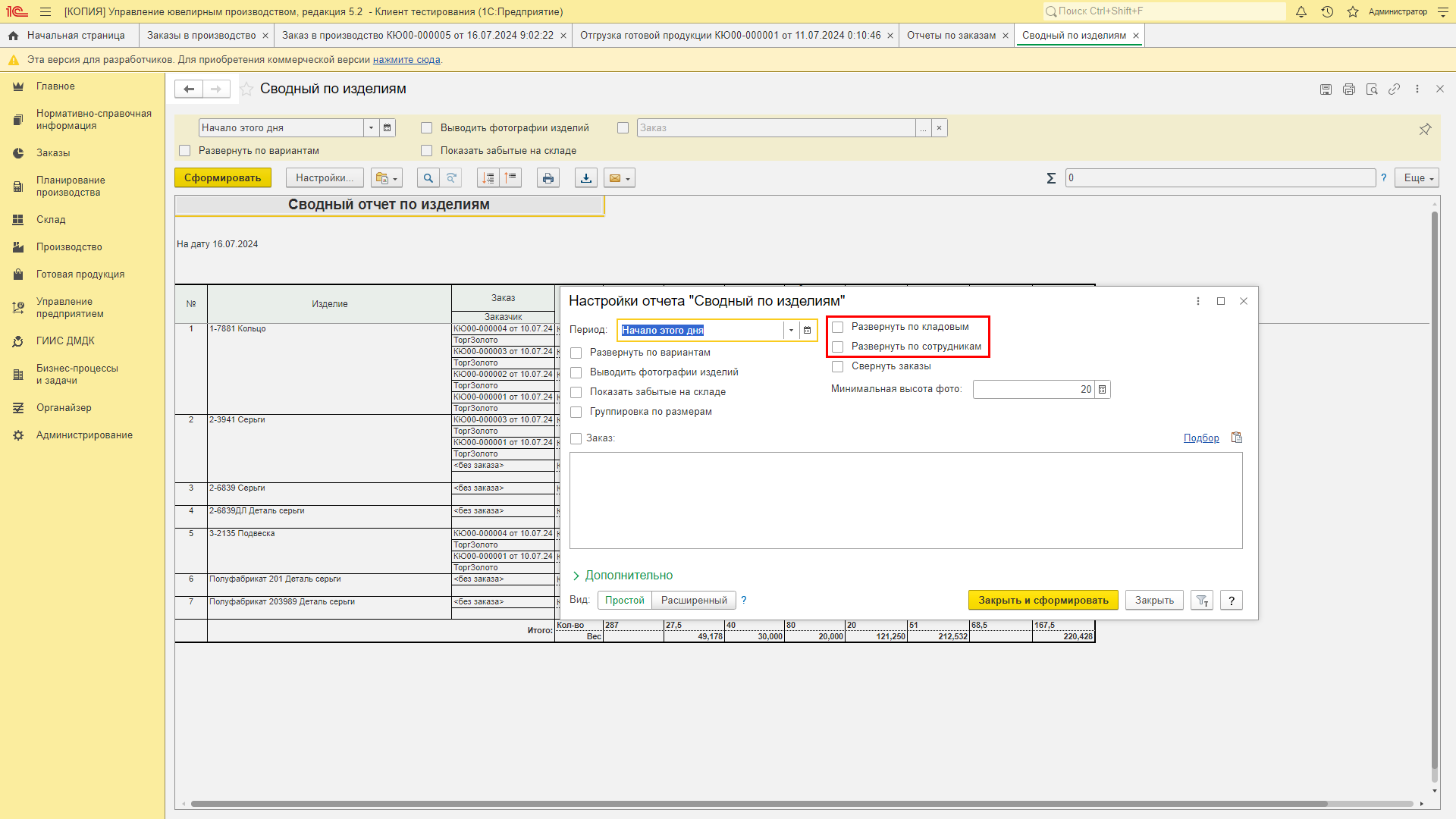
Task: Click navigate back arrow
Action: pyautogui.click(x=189, y=89)
